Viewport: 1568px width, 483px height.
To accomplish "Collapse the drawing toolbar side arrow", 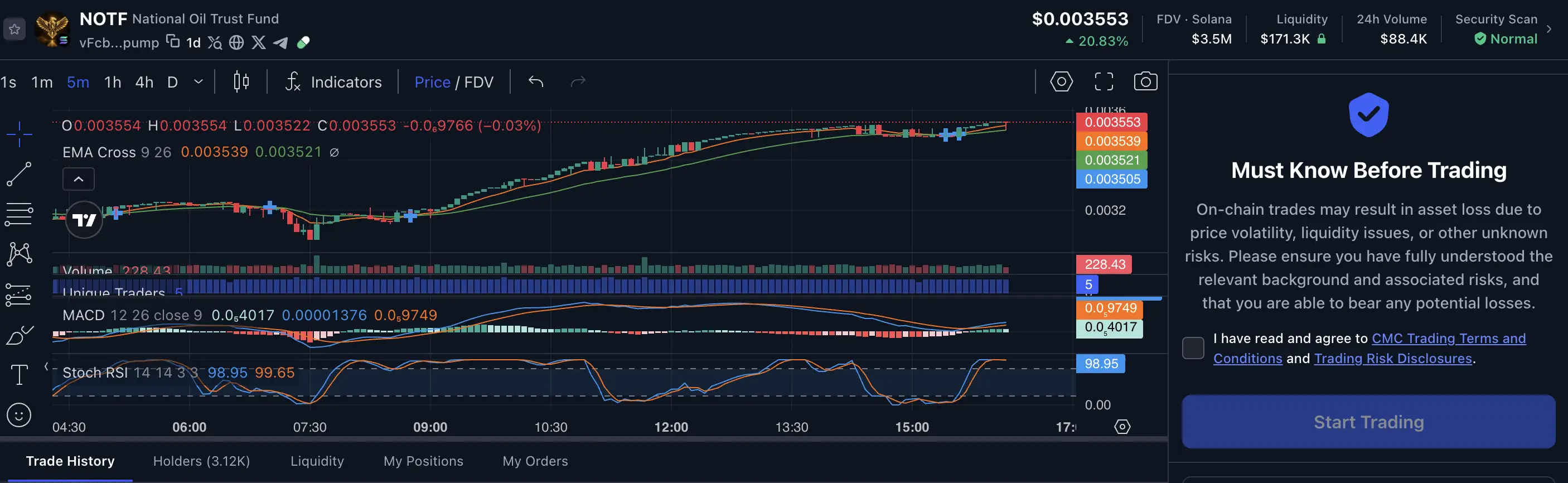I will (x=46, y=366).
